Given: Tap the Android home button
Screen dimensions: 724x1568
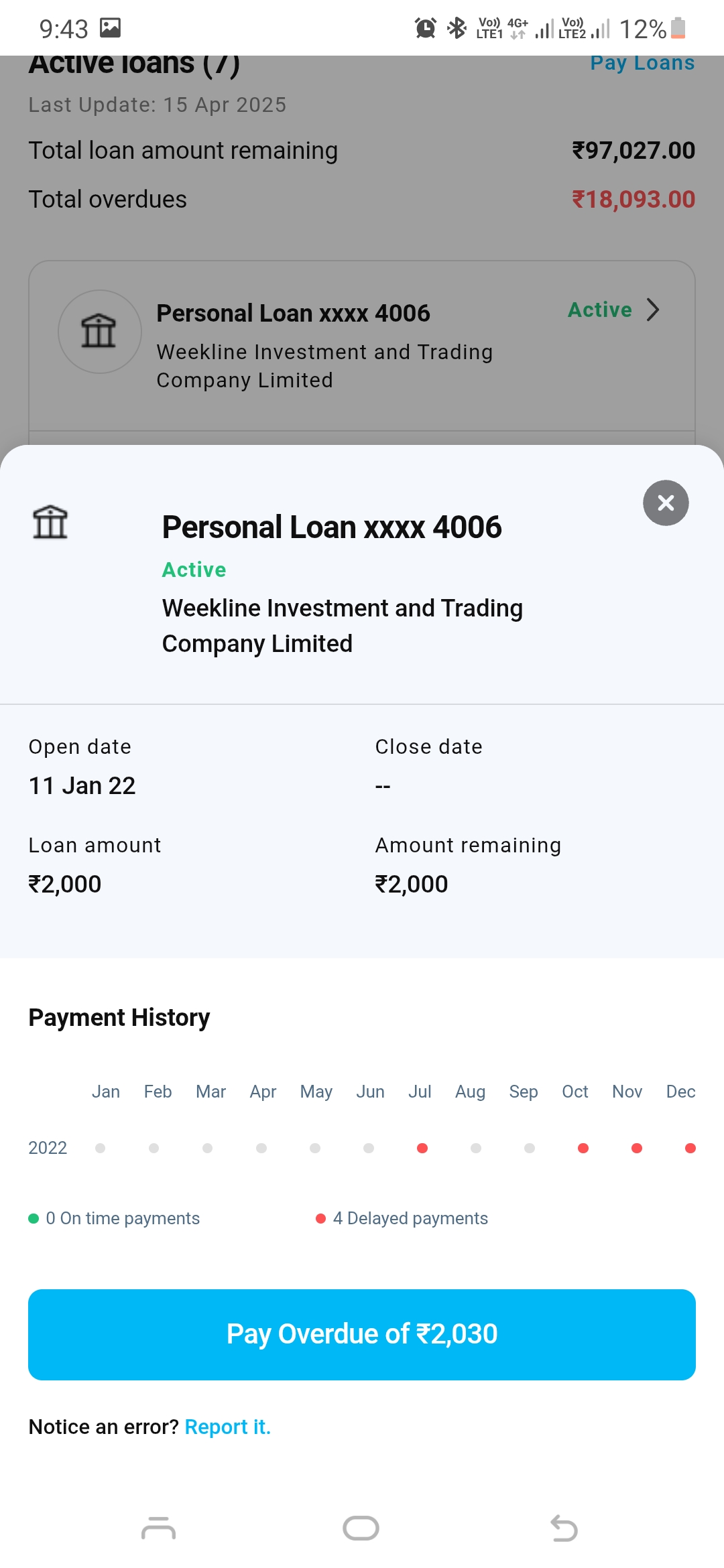Looking at the screenshot, I should pos(361,1528).
